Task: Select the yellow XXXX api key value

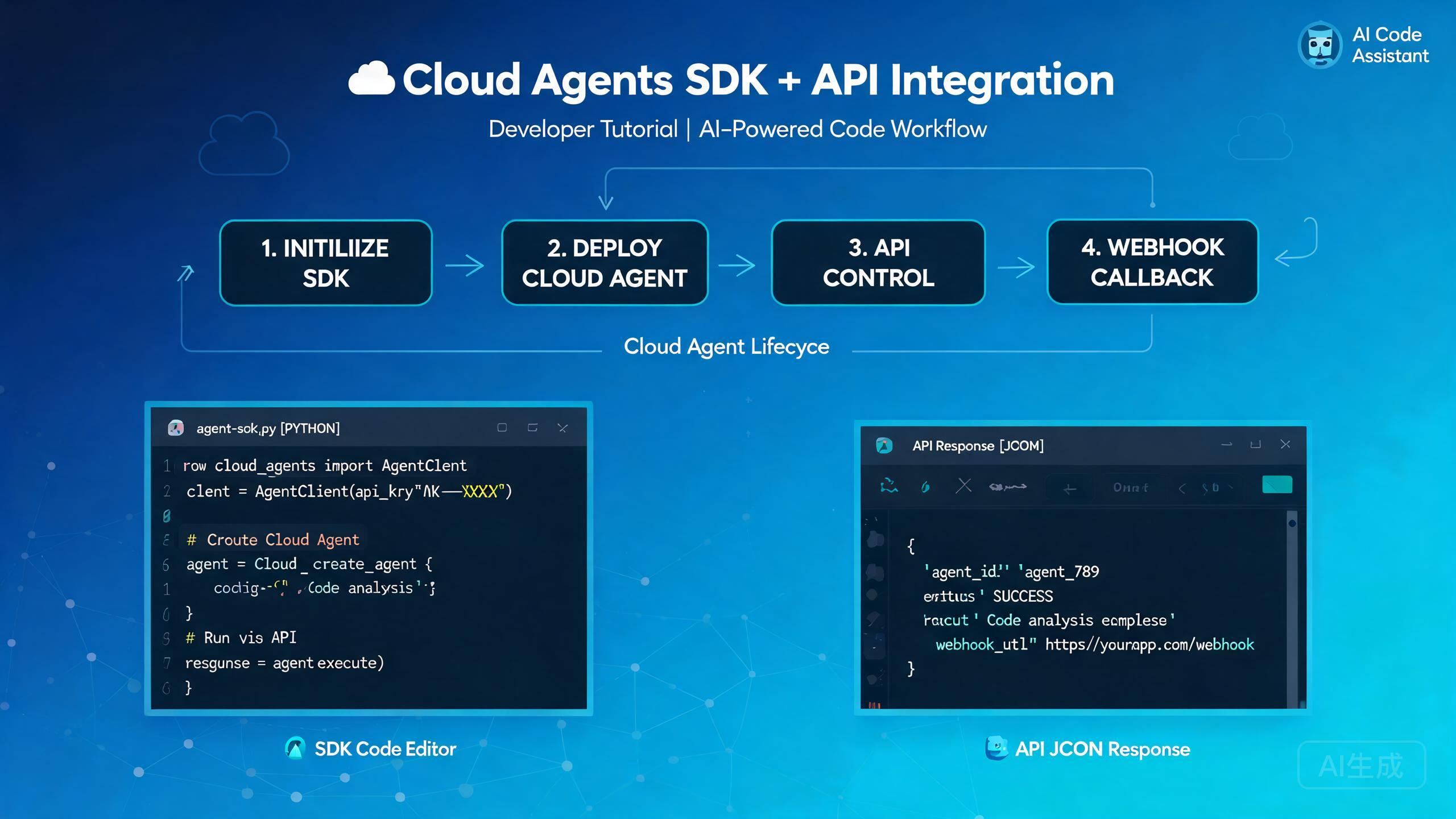Action: point(480,491)
